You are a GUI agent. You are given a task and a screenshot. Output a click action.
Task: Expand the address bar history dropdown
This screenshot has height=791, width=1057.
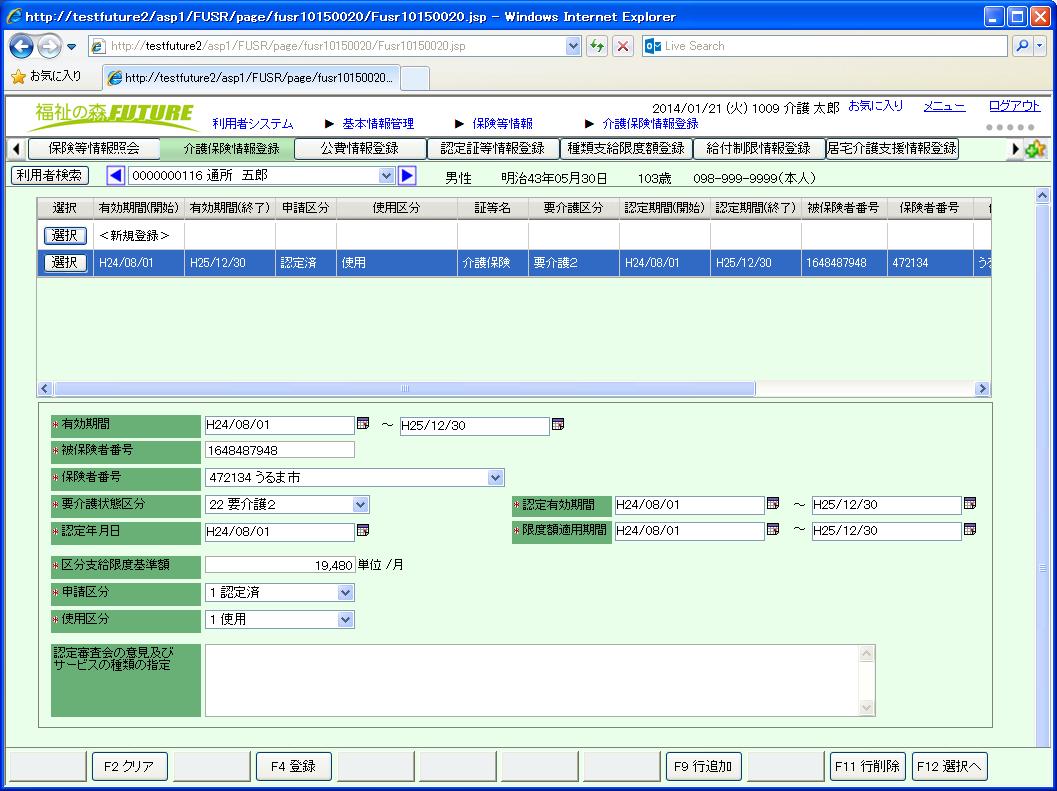pos(573,46)
